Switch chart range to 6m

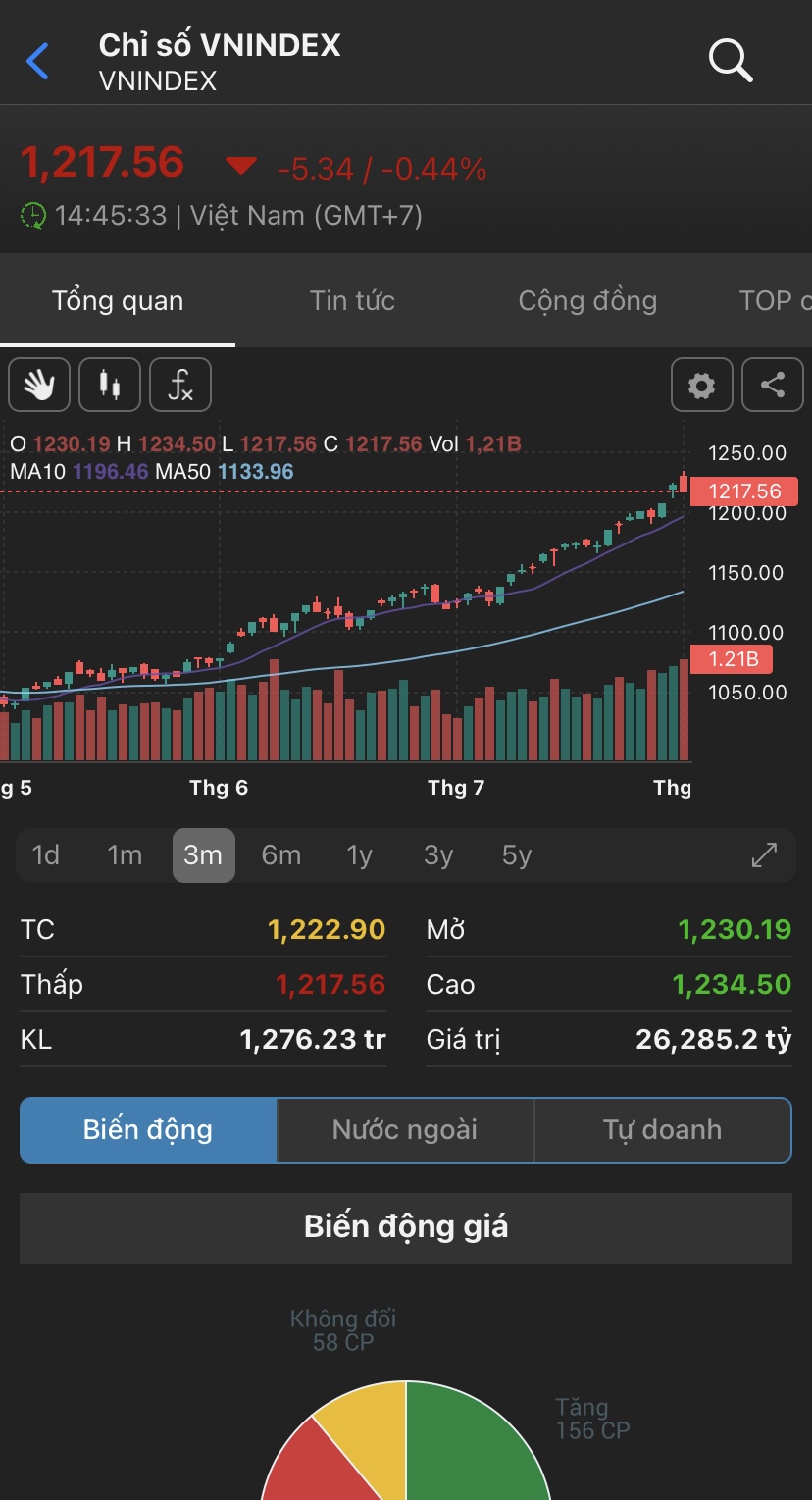coord(281,855)
